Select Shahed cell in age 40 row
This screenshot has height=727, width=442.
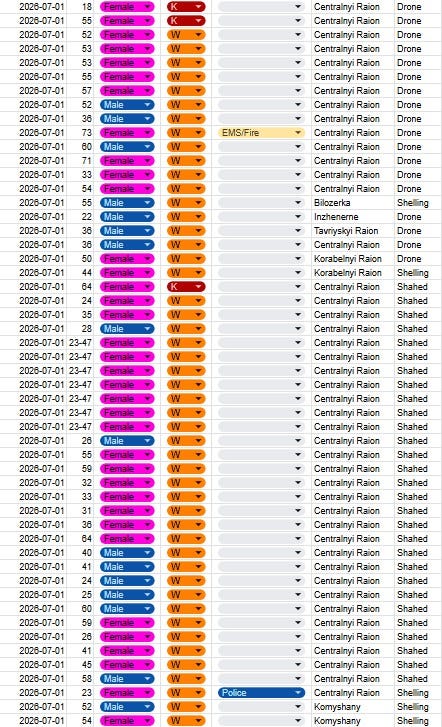[x=417, y=553]
